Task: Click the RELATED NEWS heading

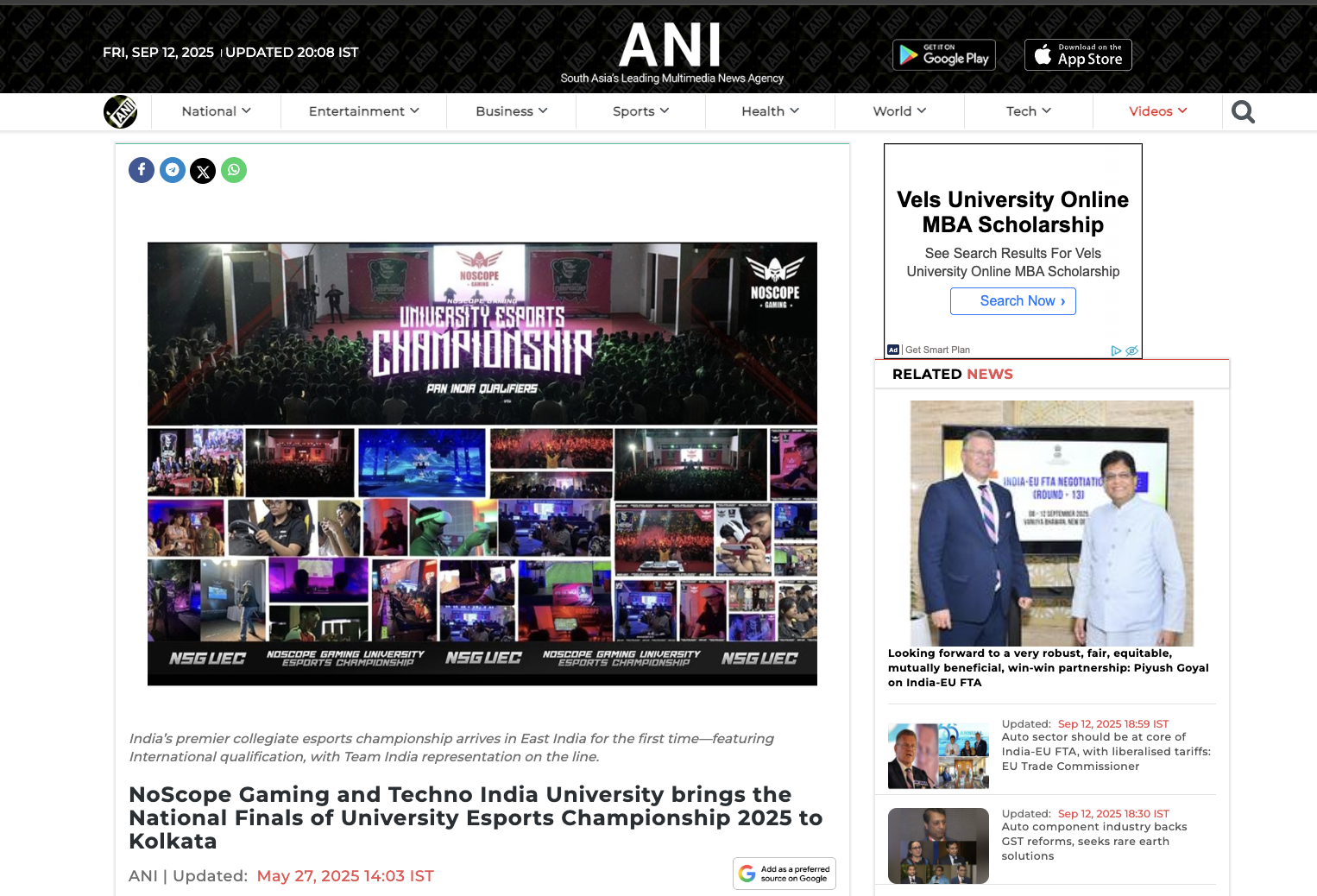Action: pyautogui.click(x=953, y=375)
